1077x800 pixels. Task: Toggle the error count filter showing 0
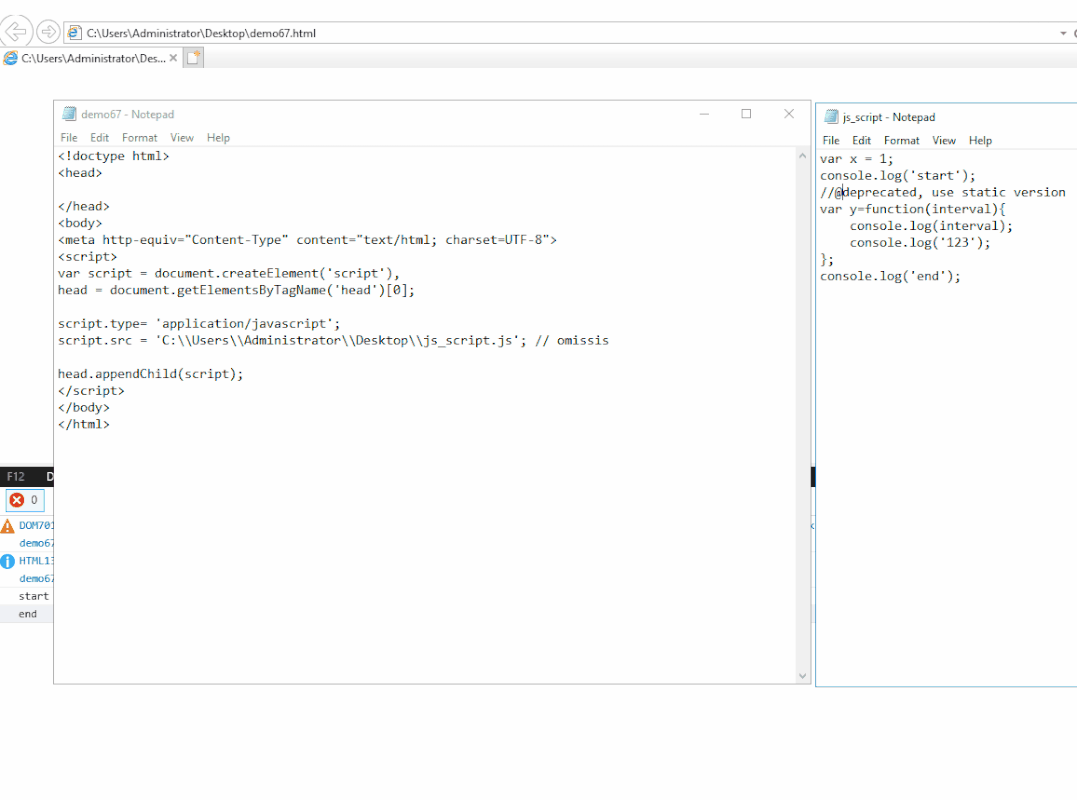click(x=25, y=500)
